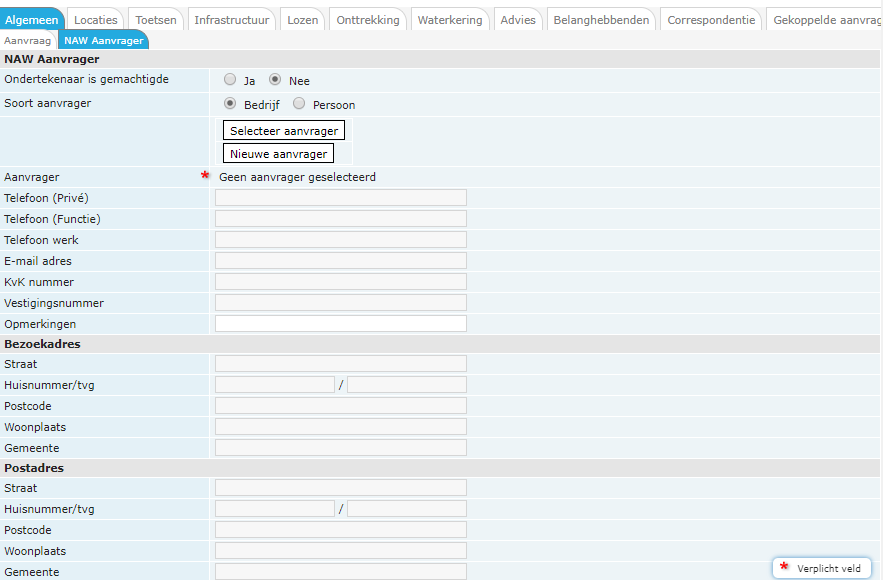Switch to the Onttrekking tab
883x580 pixels.
coord(367,20)
